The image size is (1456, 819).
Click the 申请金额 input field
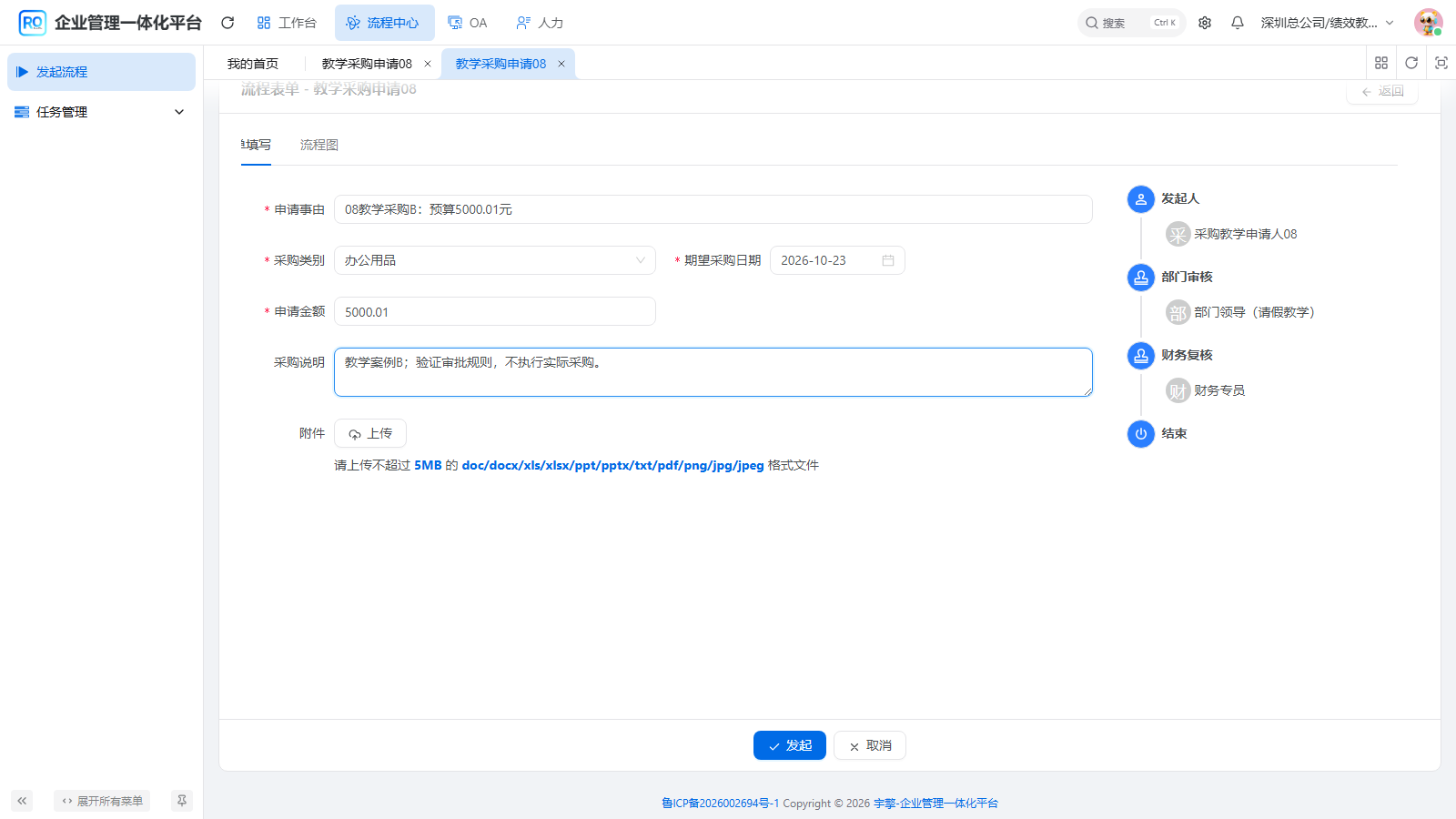(x=495, y=311)
